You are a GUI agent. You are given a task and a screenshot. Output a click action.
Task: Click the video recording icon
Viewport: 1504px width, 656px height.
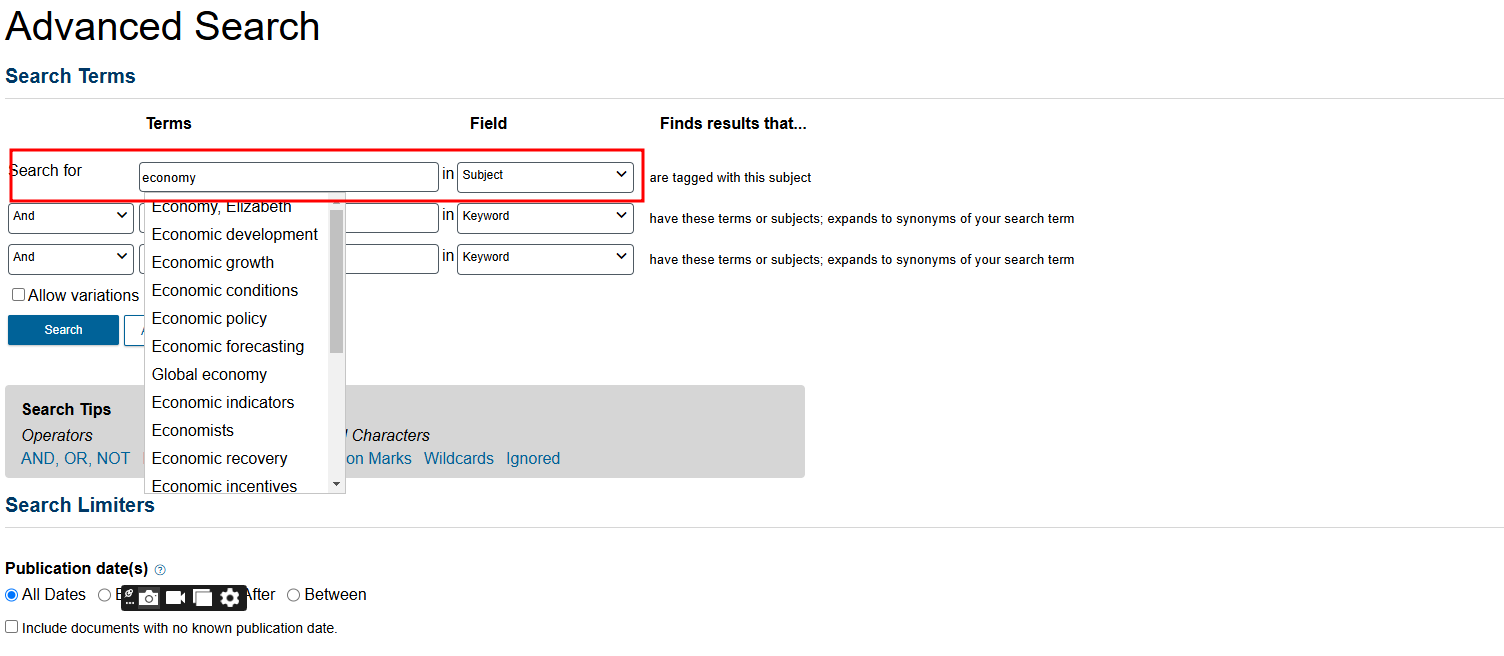coord(175,598)
